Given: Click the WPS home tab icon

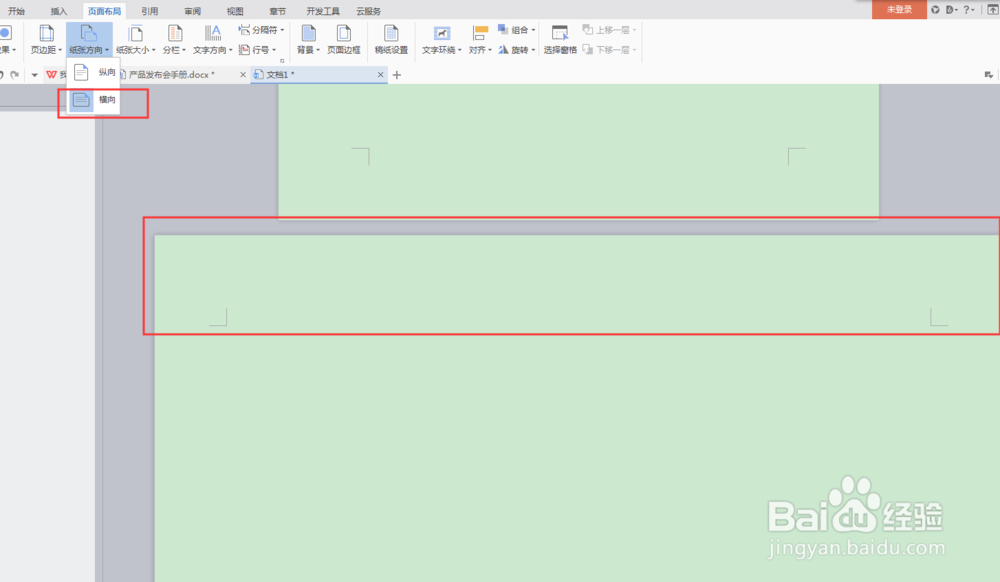Looking at the screenshot, I should point(52,75).
